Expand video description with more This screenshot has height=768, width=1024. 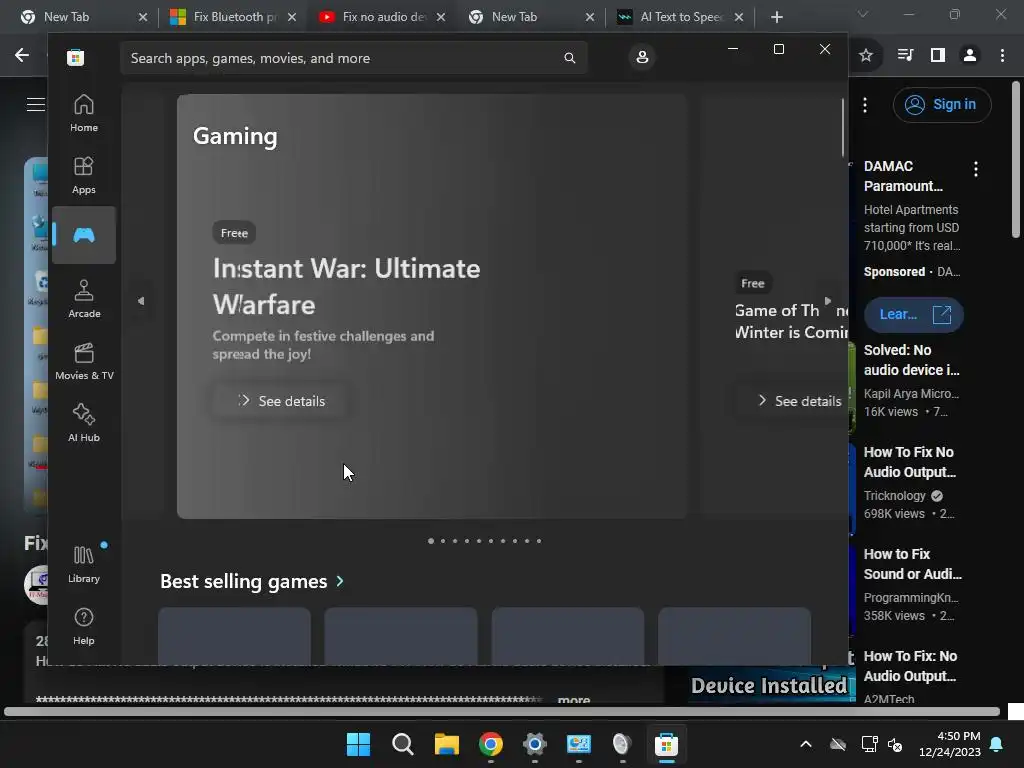click(x=574, y=699)
